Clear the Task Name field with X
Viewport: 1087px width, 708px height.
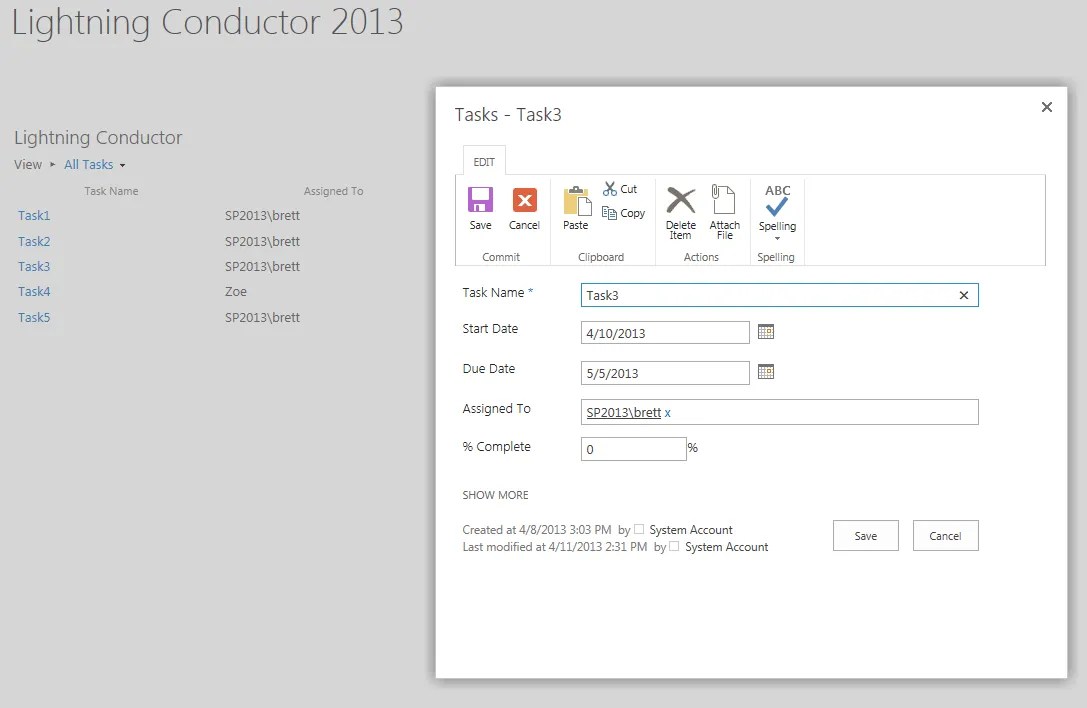point(964,295)
